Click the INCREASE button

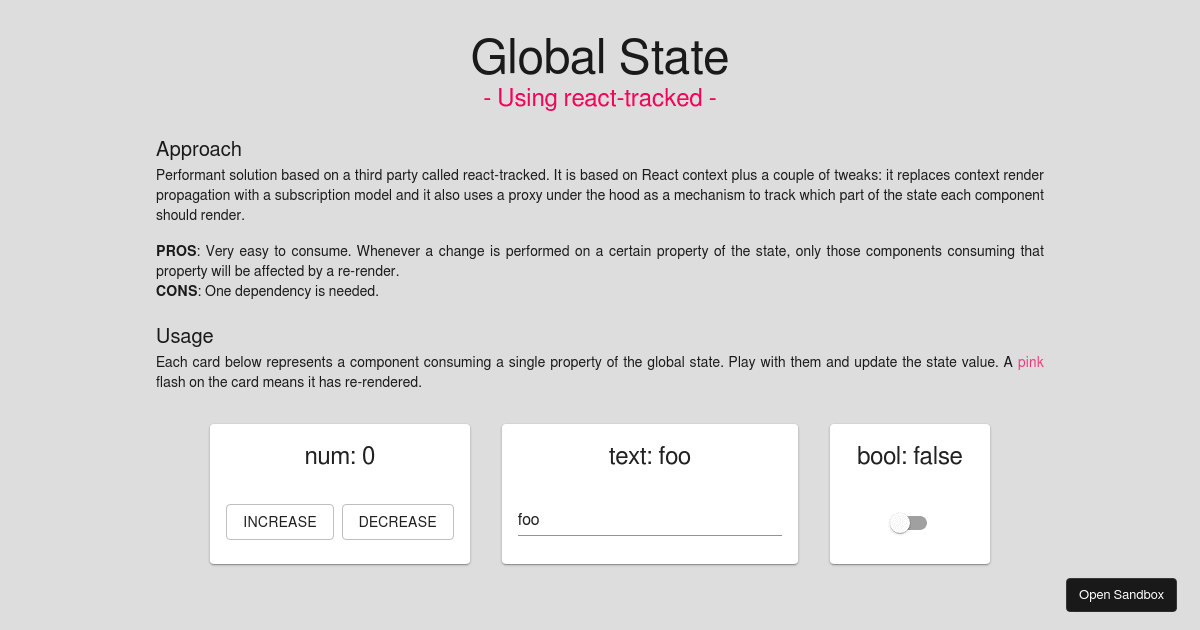click(280, 522)
